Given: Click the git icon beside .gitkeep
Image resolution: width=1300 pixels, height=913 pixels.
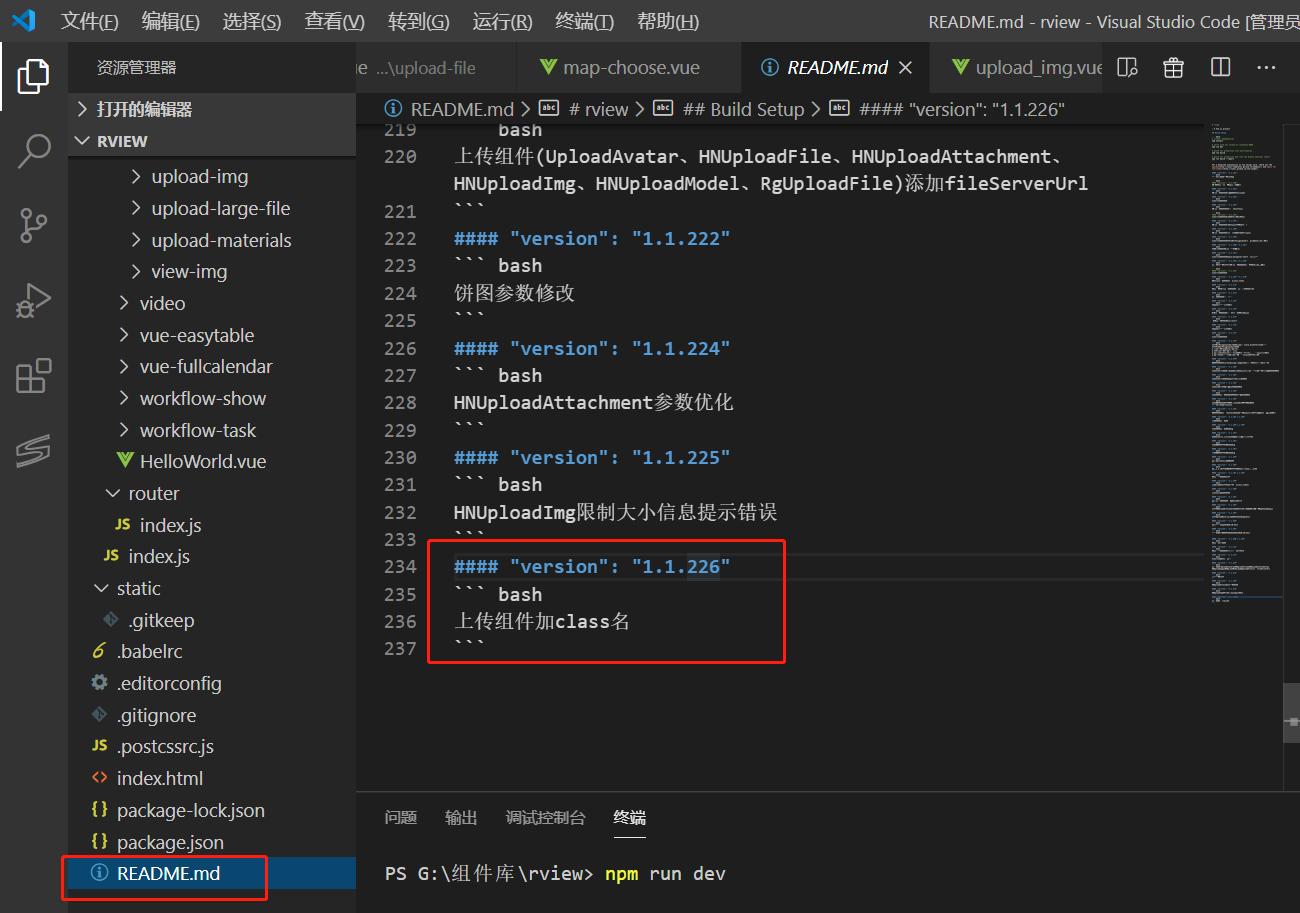Looking at the screenshot, I should coord(110,620).
